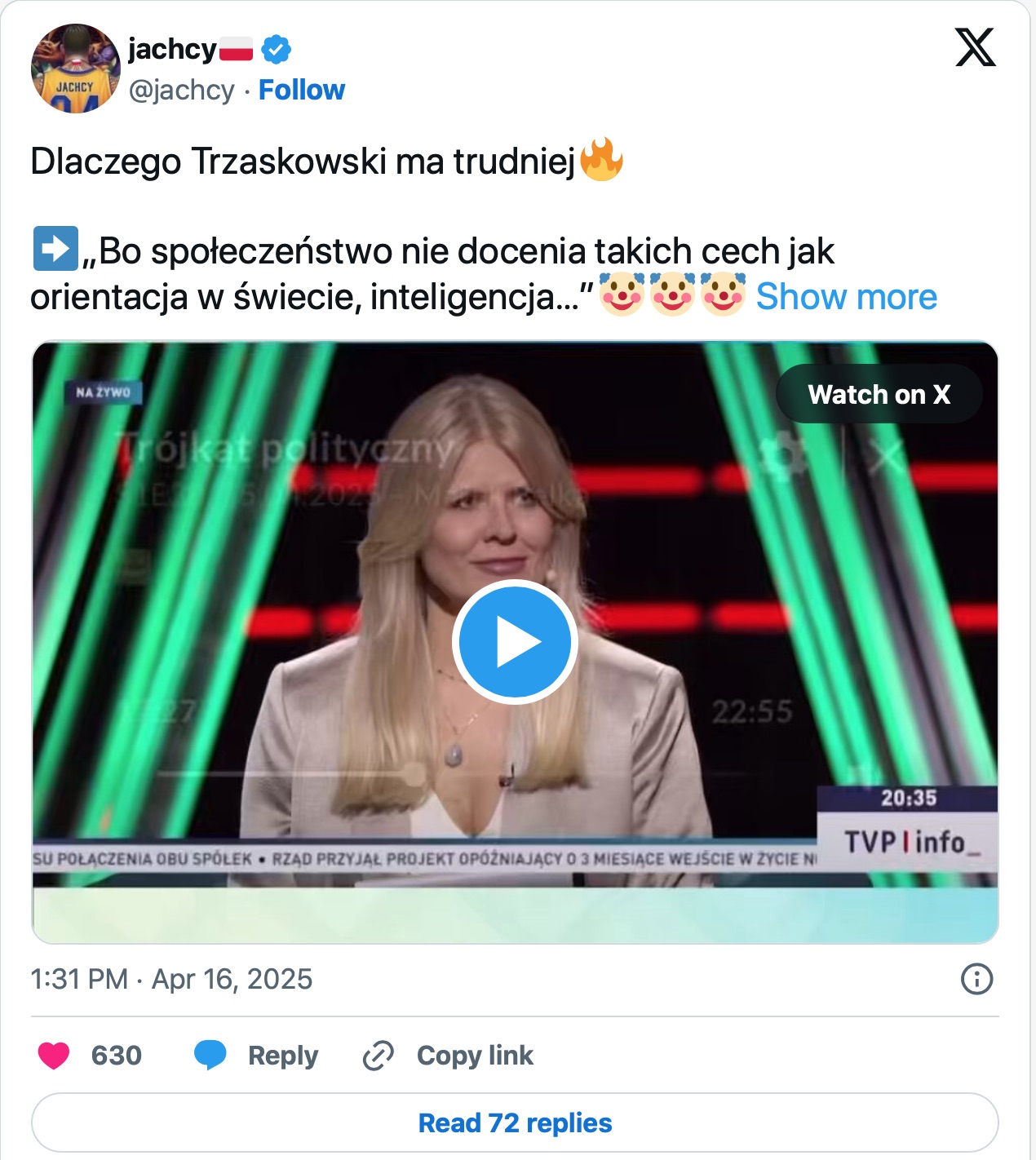
Task: Open the tweet info circle icon
Action: click(x=976, y=978)
